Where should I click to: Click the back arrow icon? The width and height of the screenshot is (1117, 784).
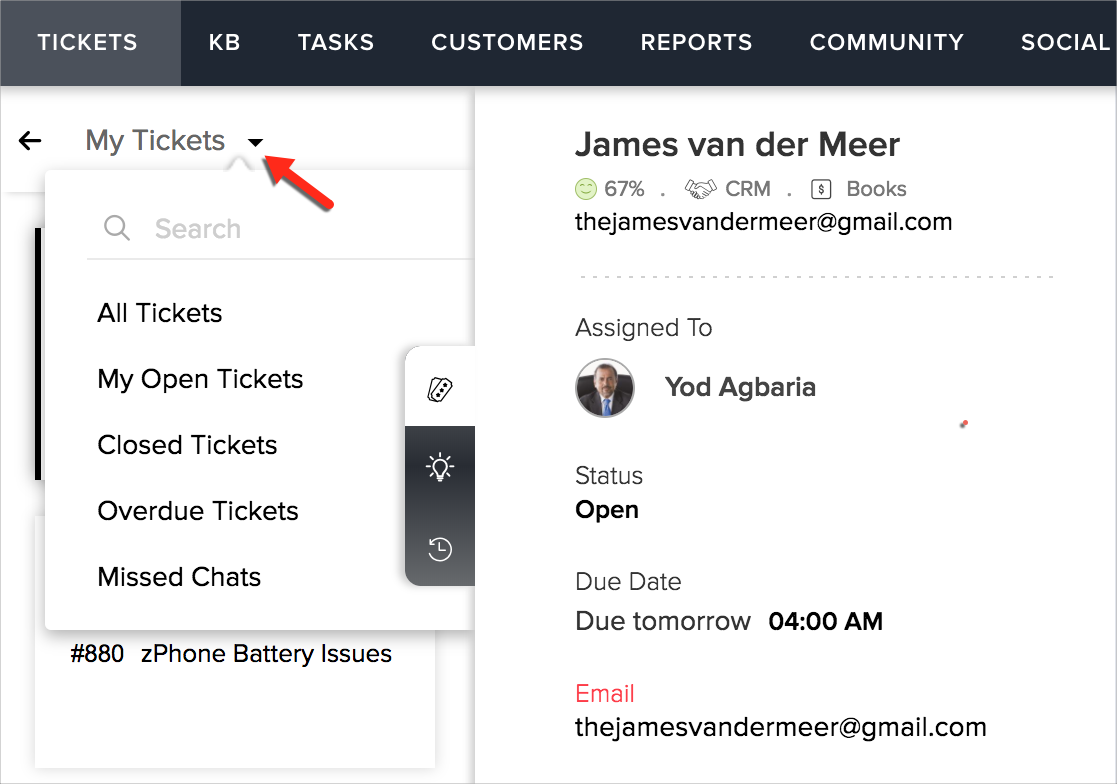point(30,141)
